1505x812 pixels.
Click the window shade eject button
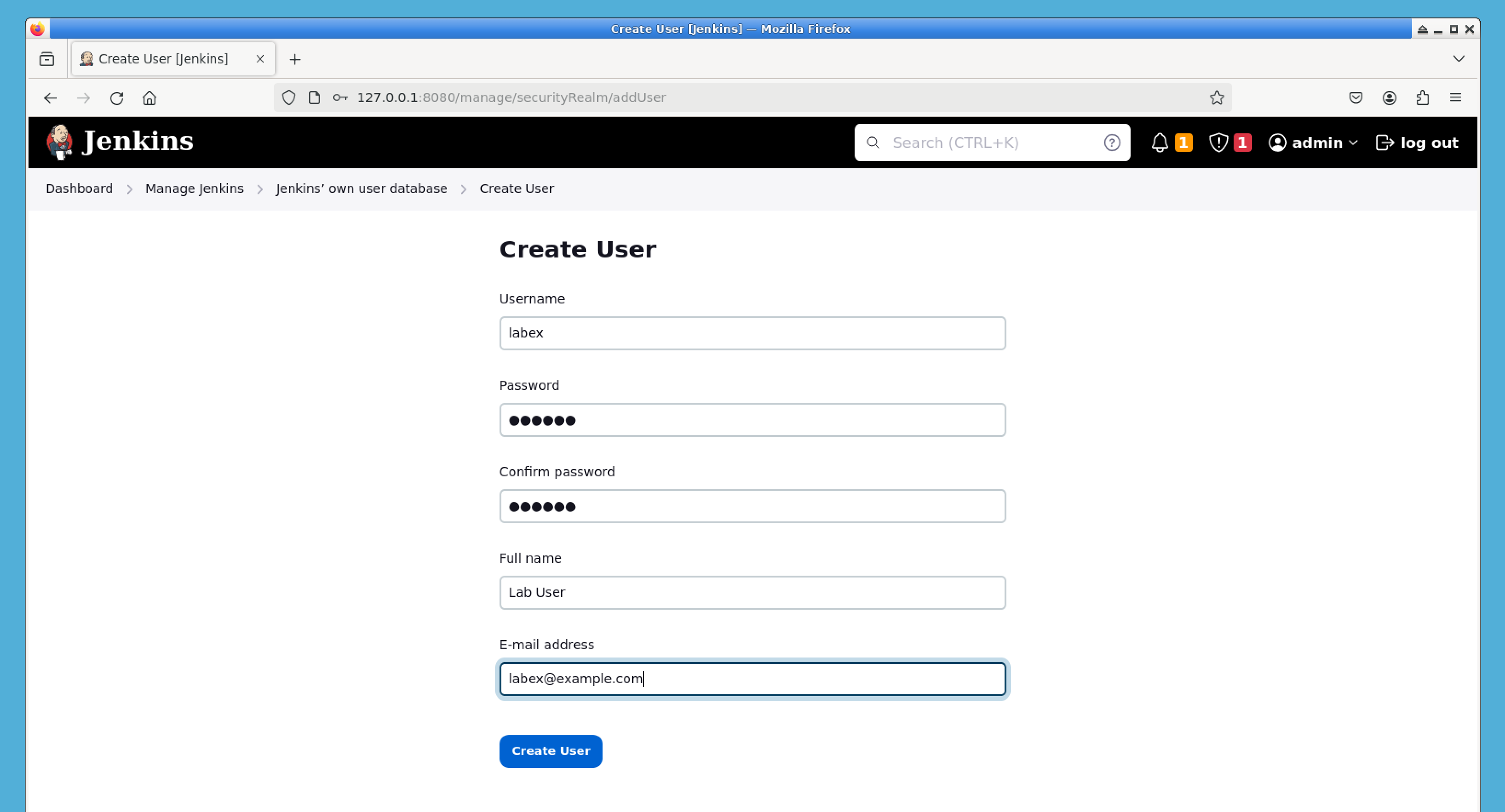(1423, 29)
